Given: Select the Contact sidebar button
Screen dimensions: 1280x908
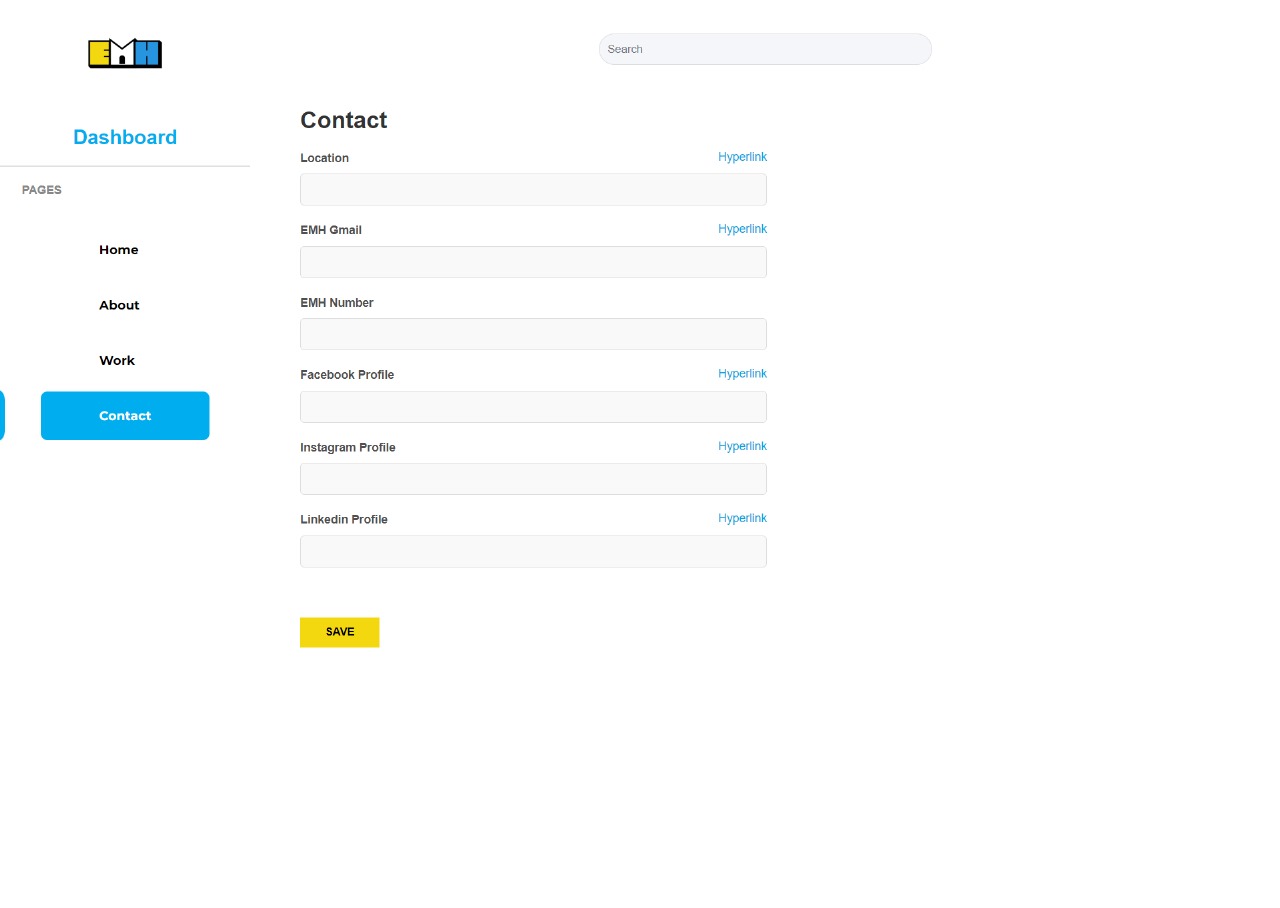Looking at the screenshot, I should point(125,416).
